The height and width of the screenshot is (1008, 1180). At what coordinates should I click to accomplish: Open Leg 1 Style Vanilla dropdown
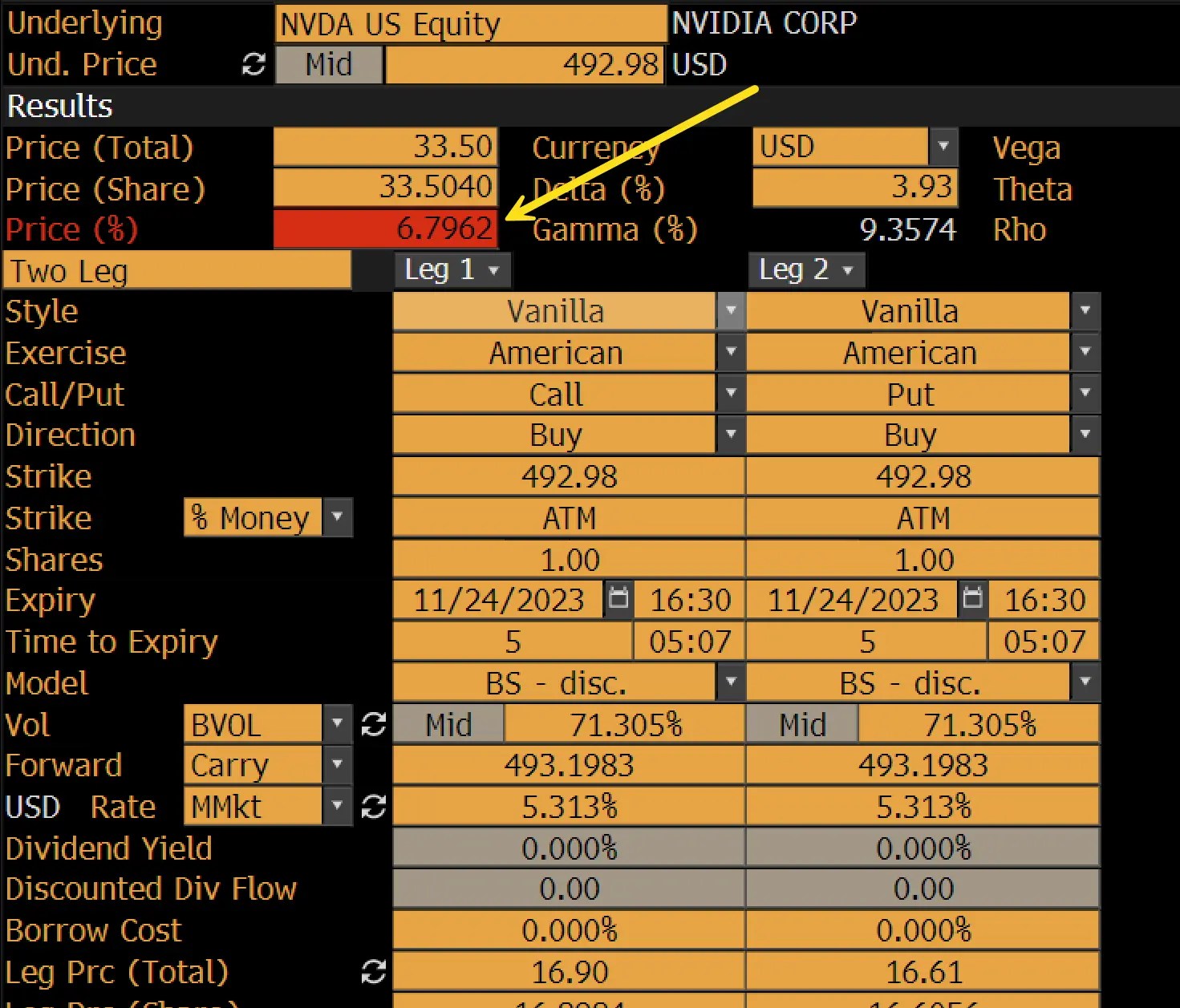point(731,311)
